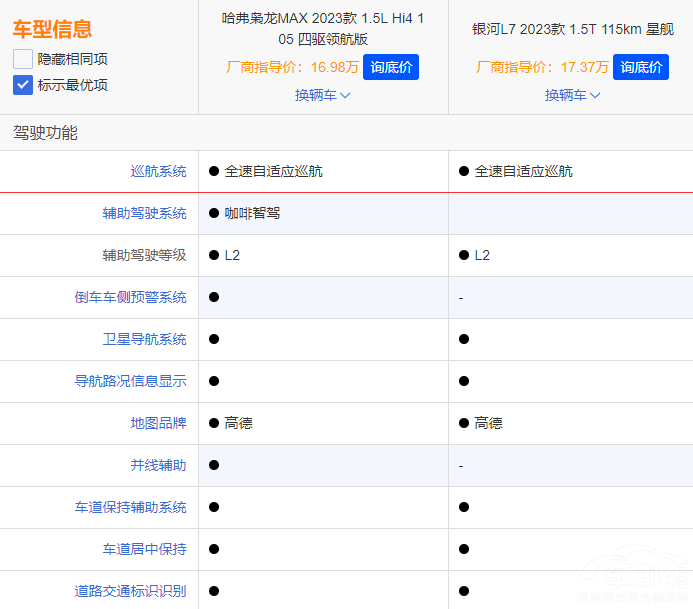
Task: Click the 辅助驾驶等级 row label
Action: [x=144, y=255]
